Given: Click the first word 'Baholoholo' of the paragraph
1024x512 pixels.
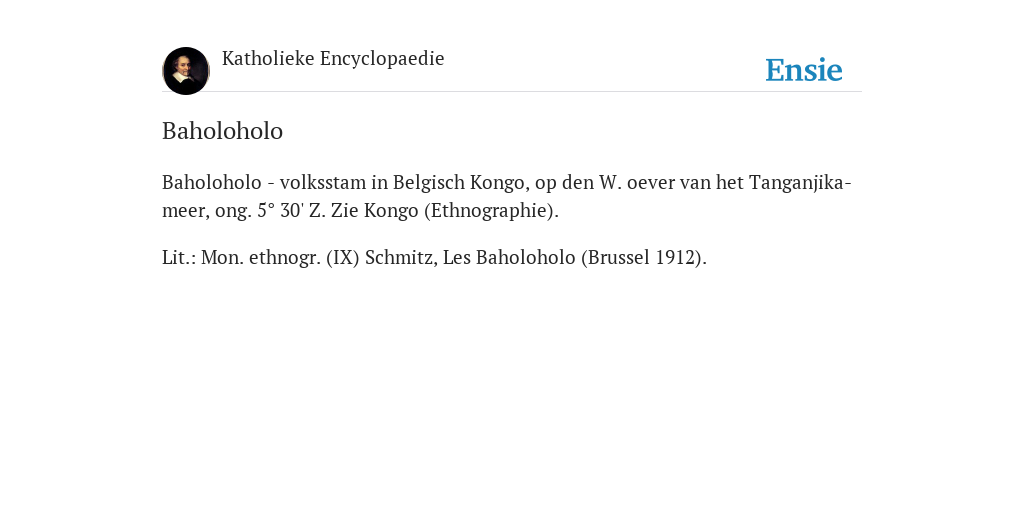Looking at the screenshot, I should coord(212,182).
